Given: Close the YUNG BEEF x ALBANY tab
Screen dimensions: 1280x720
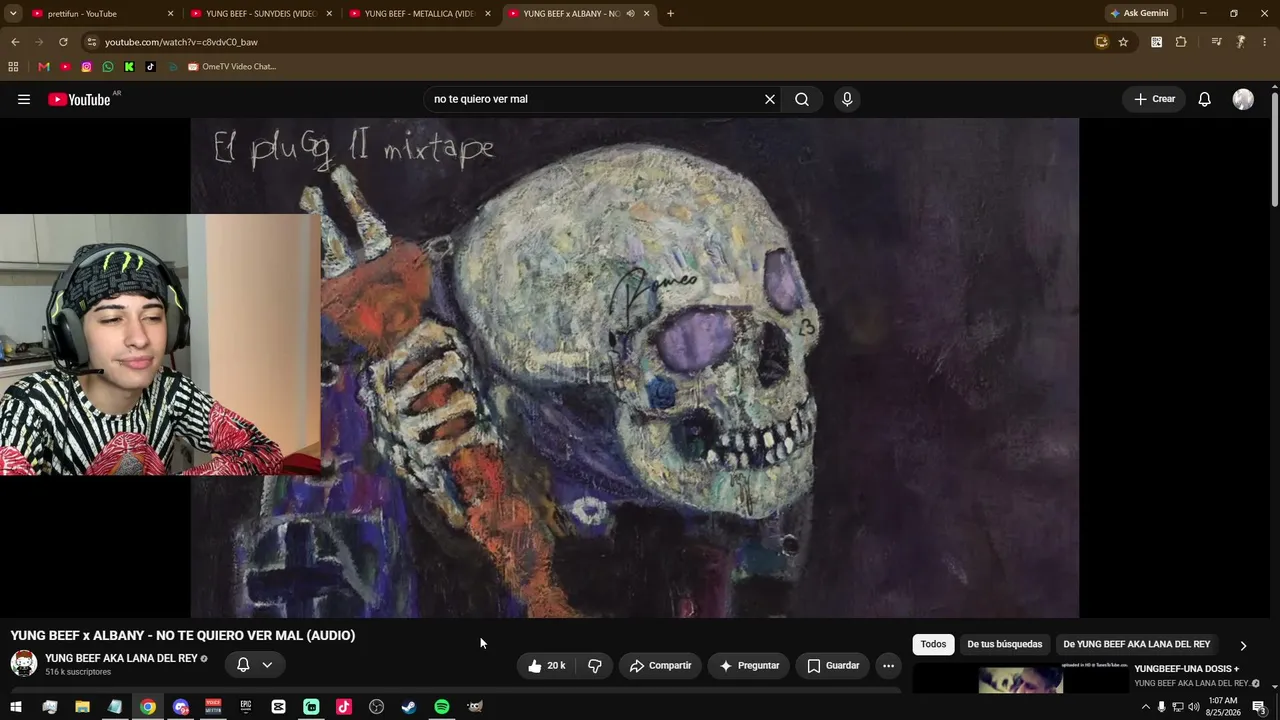Looking at the screenshot, I should point(647,14).
